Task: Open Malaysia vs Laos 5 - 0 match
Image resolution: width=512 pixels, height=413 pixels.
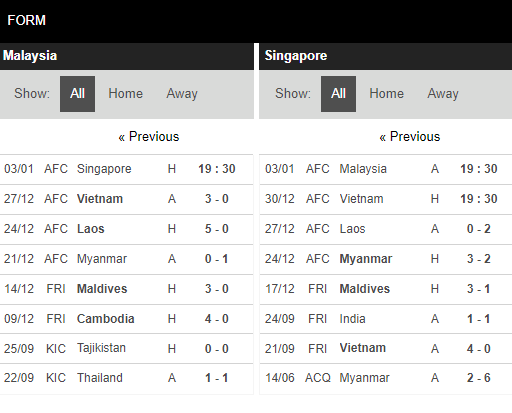Action: tap(127, 229)
